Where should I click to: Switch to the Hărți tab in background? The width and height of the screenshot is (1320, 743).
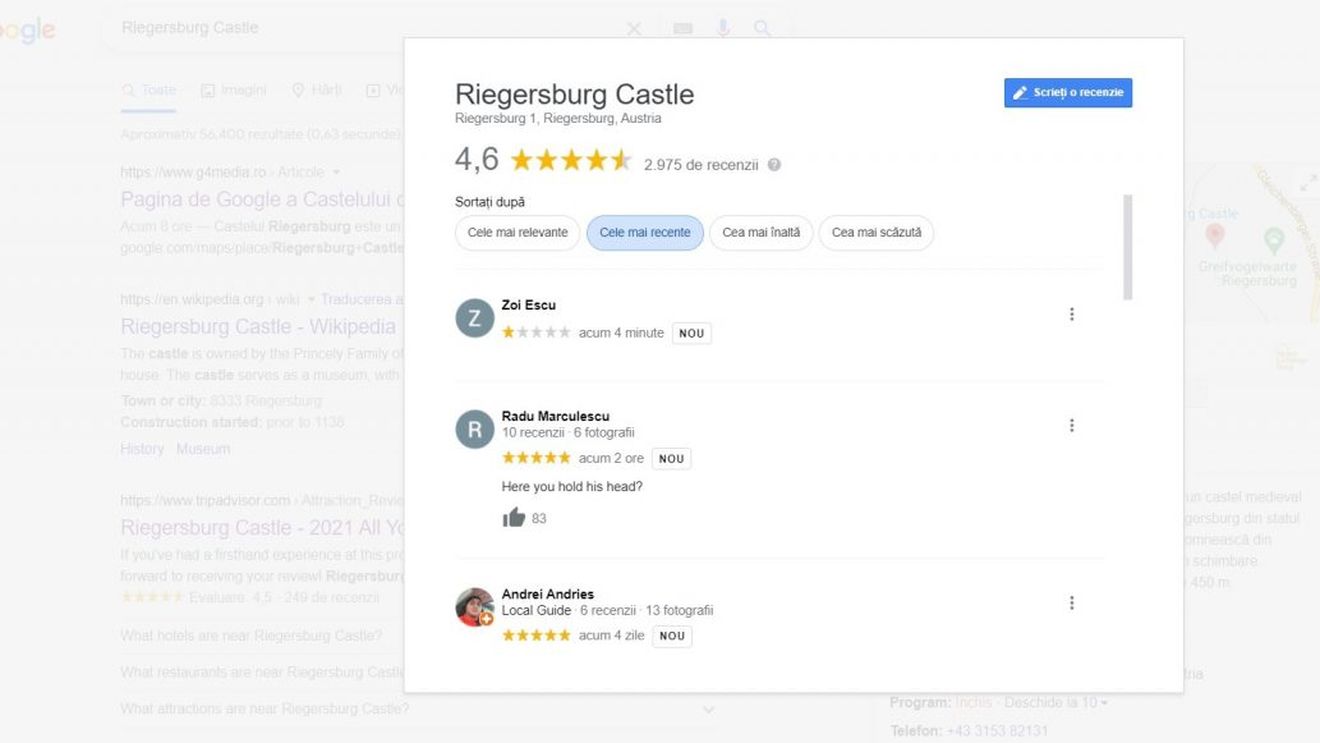(316, 90)
